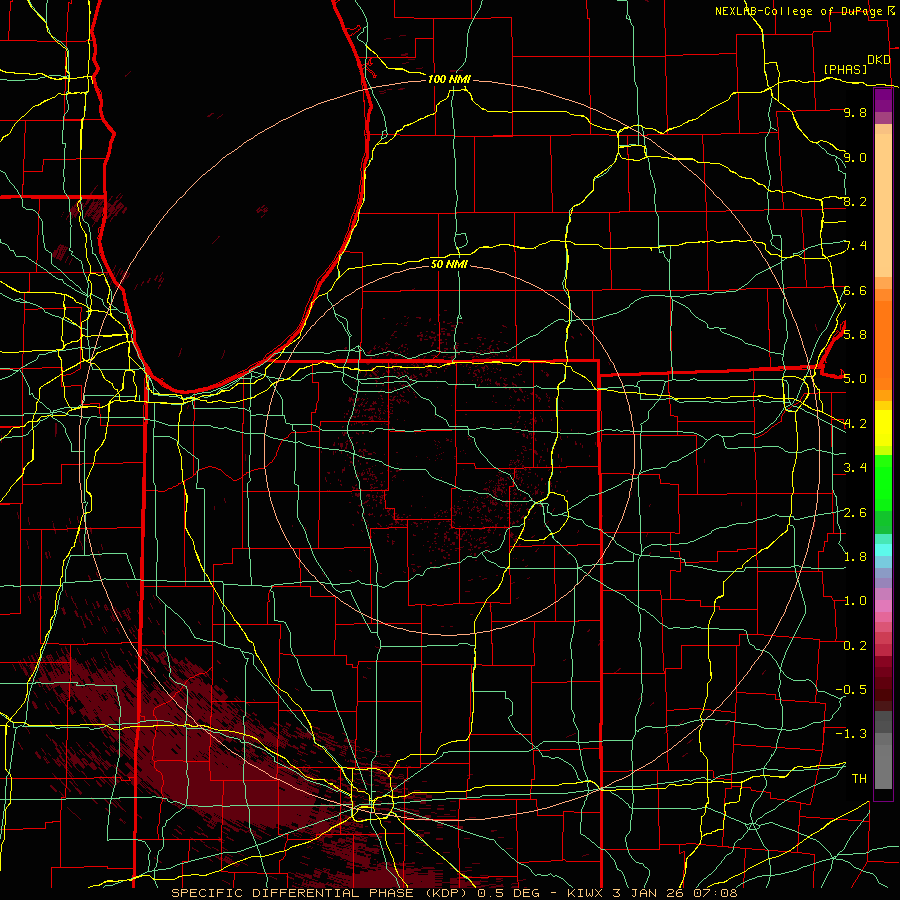Click the yellow band of the color scale
The height and width of the screenshot is (900, 900).
[x=883, y=428]
